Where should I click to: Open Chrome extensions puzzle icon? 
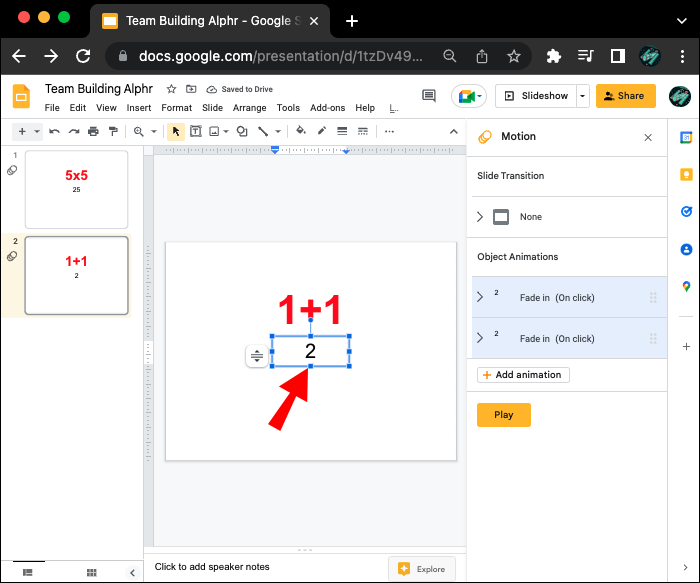pyautogui.click(x=554, y=56)
